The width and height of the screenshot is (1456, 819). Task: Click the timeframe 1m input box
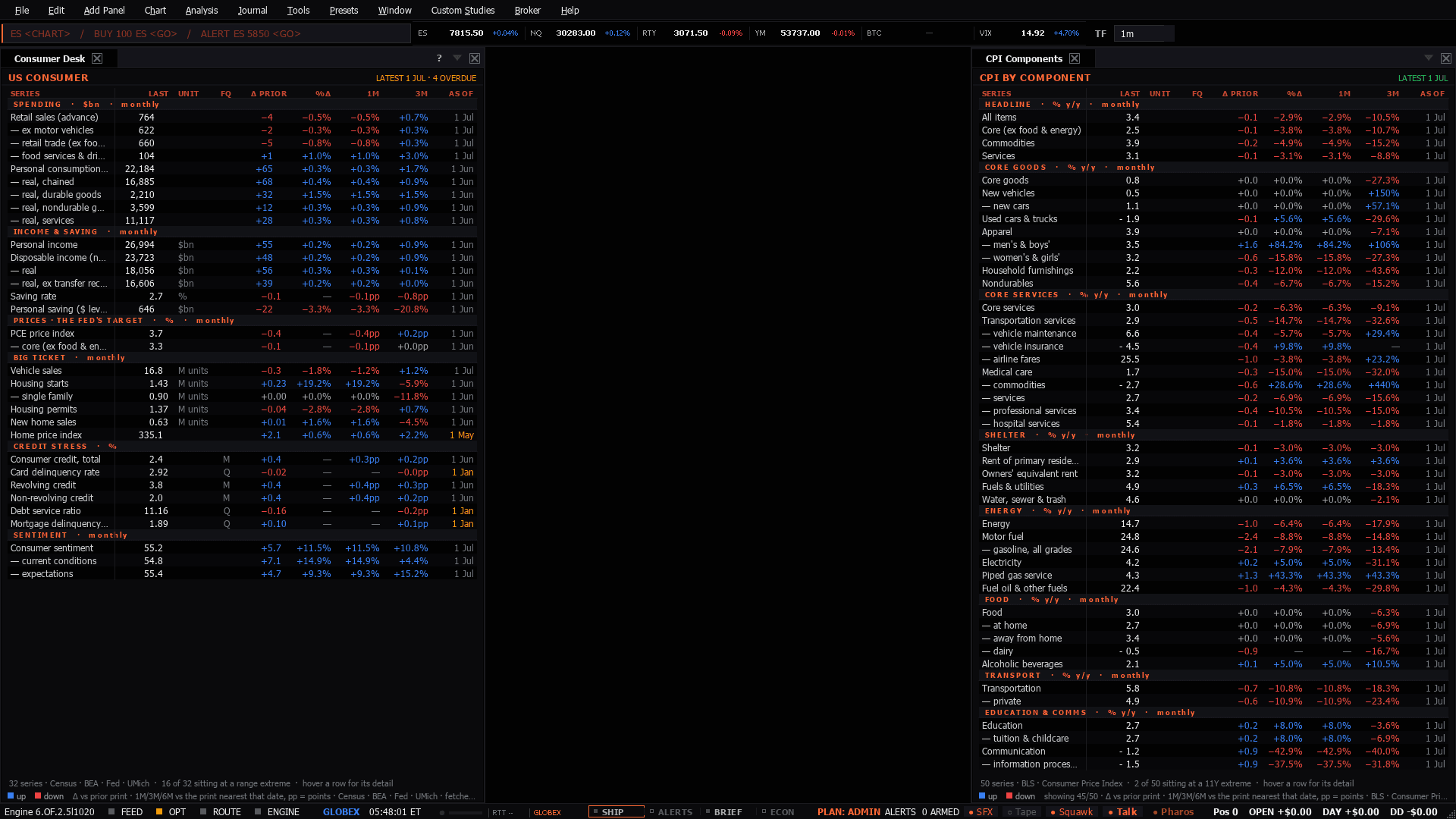coord(1144,33)
